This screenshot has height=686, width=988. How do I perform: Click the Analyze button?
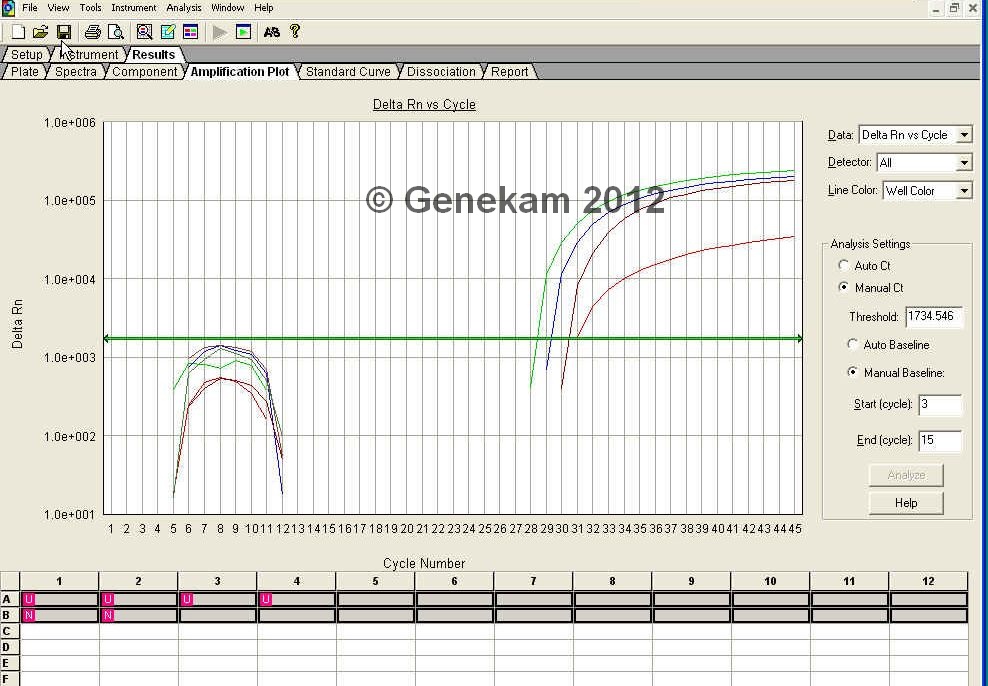pyautogui.click(x=905, y=475)
